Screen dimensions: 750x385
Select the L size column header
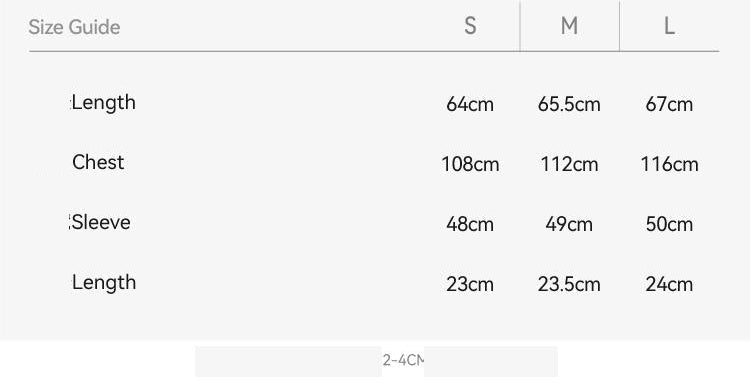tap(669, 26)
